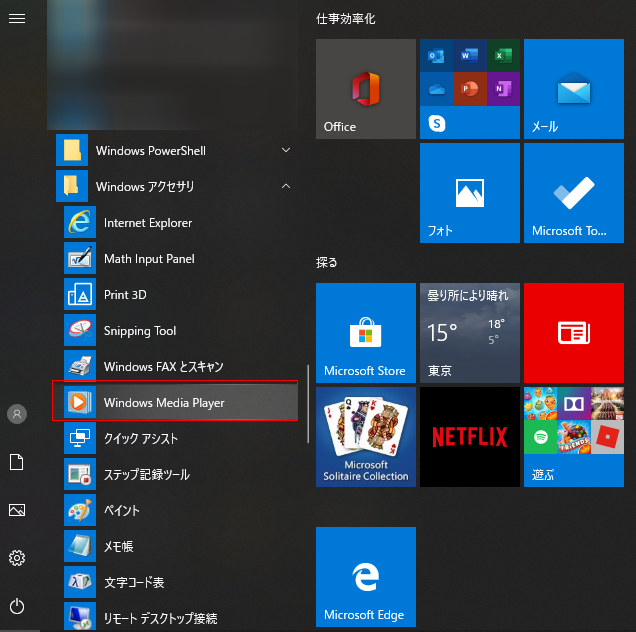Image resolution: width=636 pixels, height=632 pixels.
Task: Open Windows FAX とスキャン icon
Action: [80, 366]
